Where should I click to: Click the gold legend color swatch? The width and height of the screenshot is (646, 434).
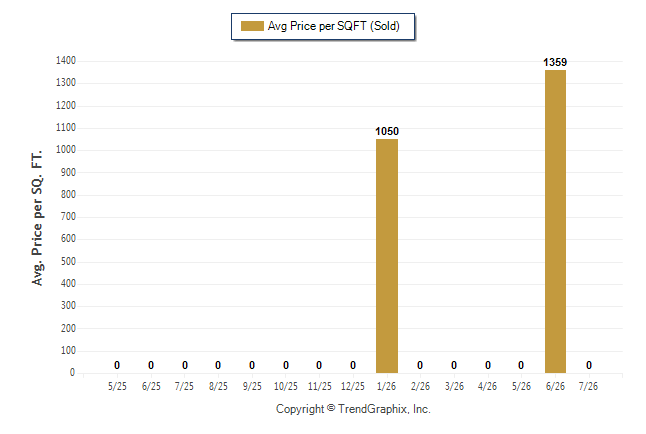252,26
